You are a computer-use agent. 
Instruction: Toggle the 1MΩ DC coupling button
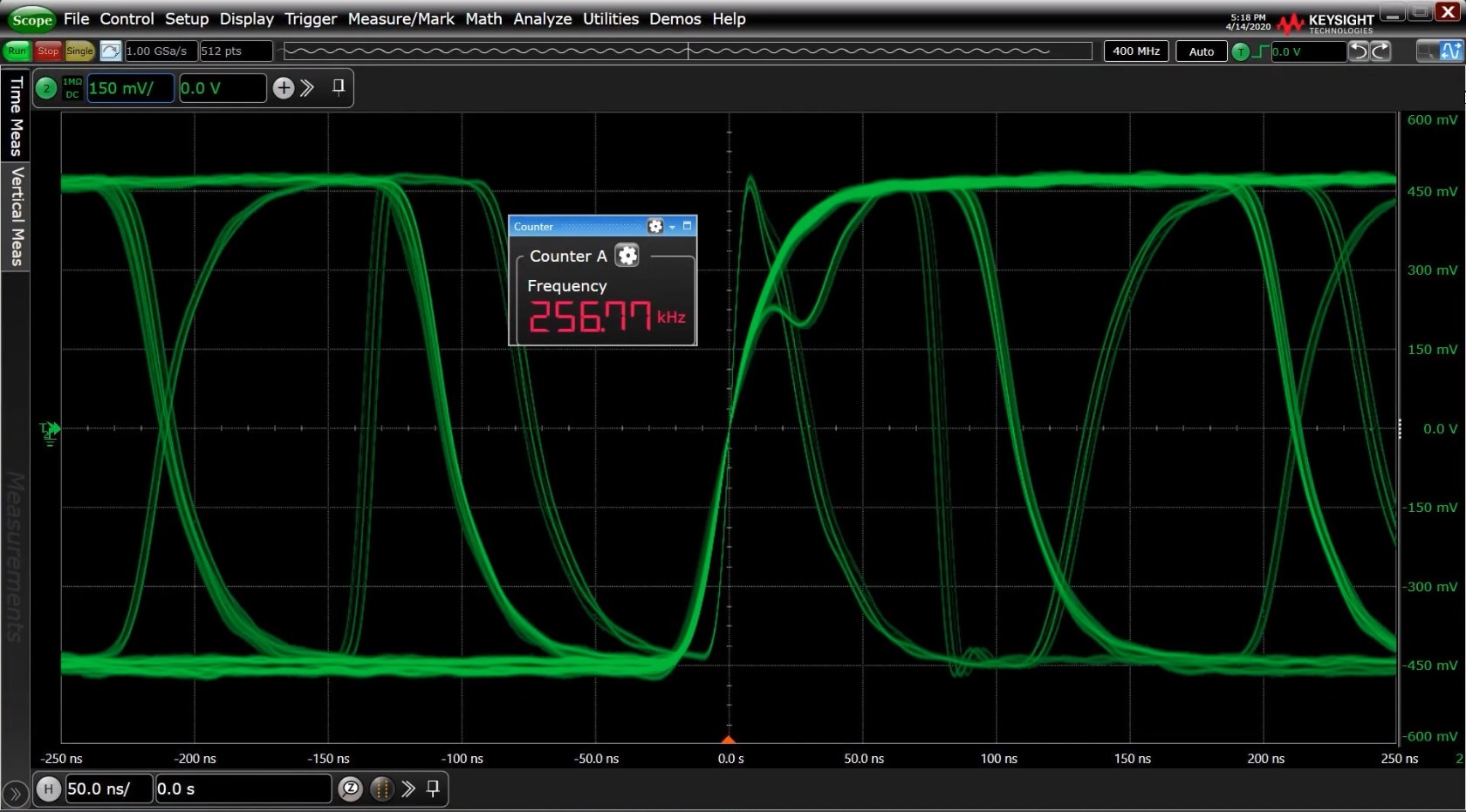[72, 88]
